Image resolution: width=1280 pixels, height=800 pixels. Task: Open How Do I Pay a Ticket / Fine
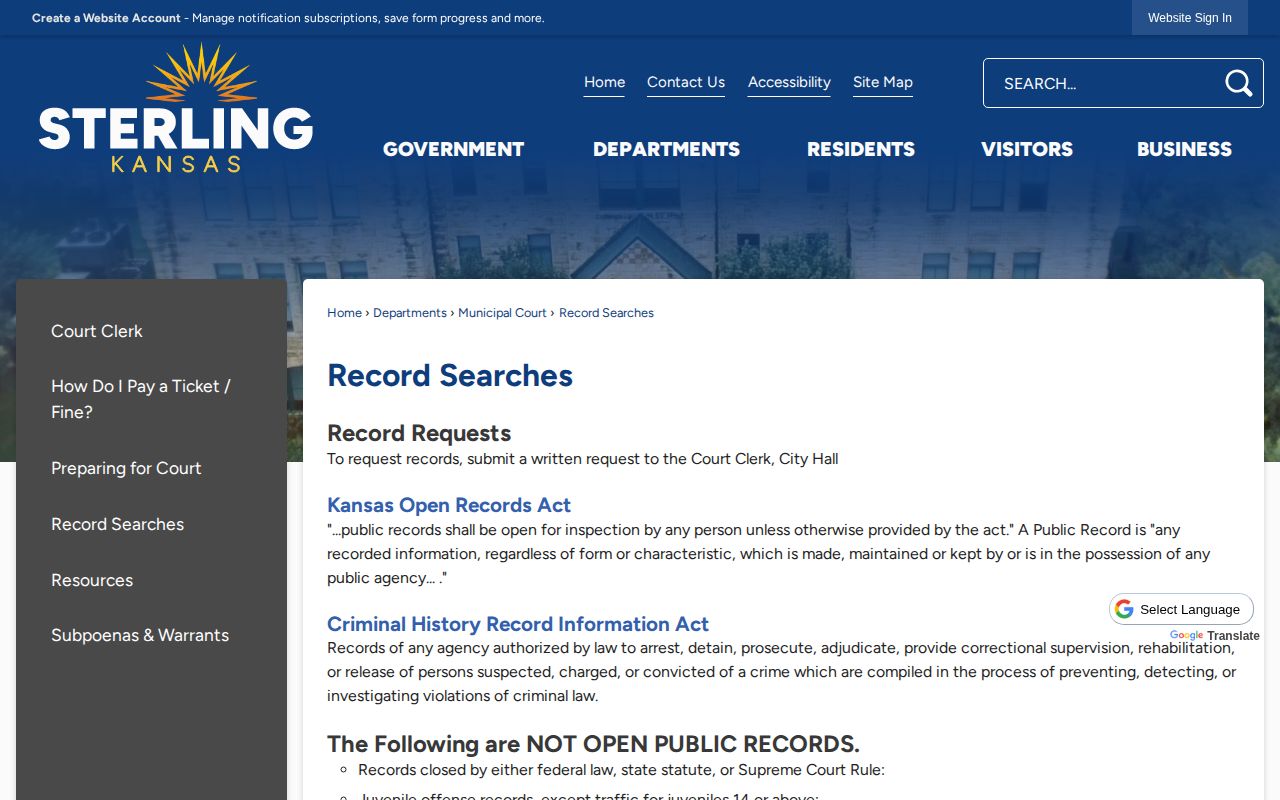[x=141, y=399]
